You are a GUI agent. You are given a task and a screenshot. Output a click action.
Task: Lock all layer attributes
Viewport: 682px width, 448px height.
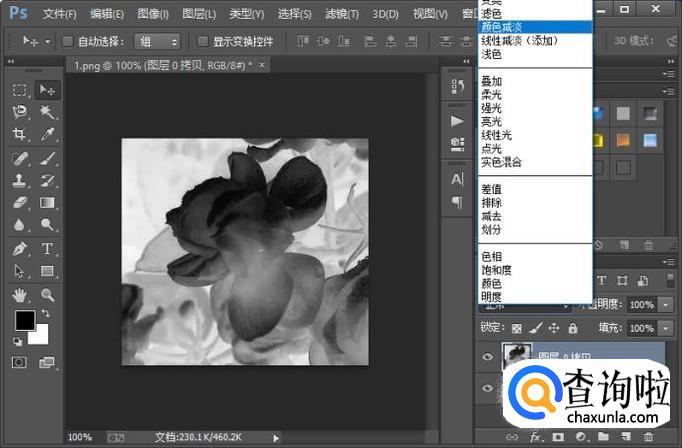coord(573,328)
